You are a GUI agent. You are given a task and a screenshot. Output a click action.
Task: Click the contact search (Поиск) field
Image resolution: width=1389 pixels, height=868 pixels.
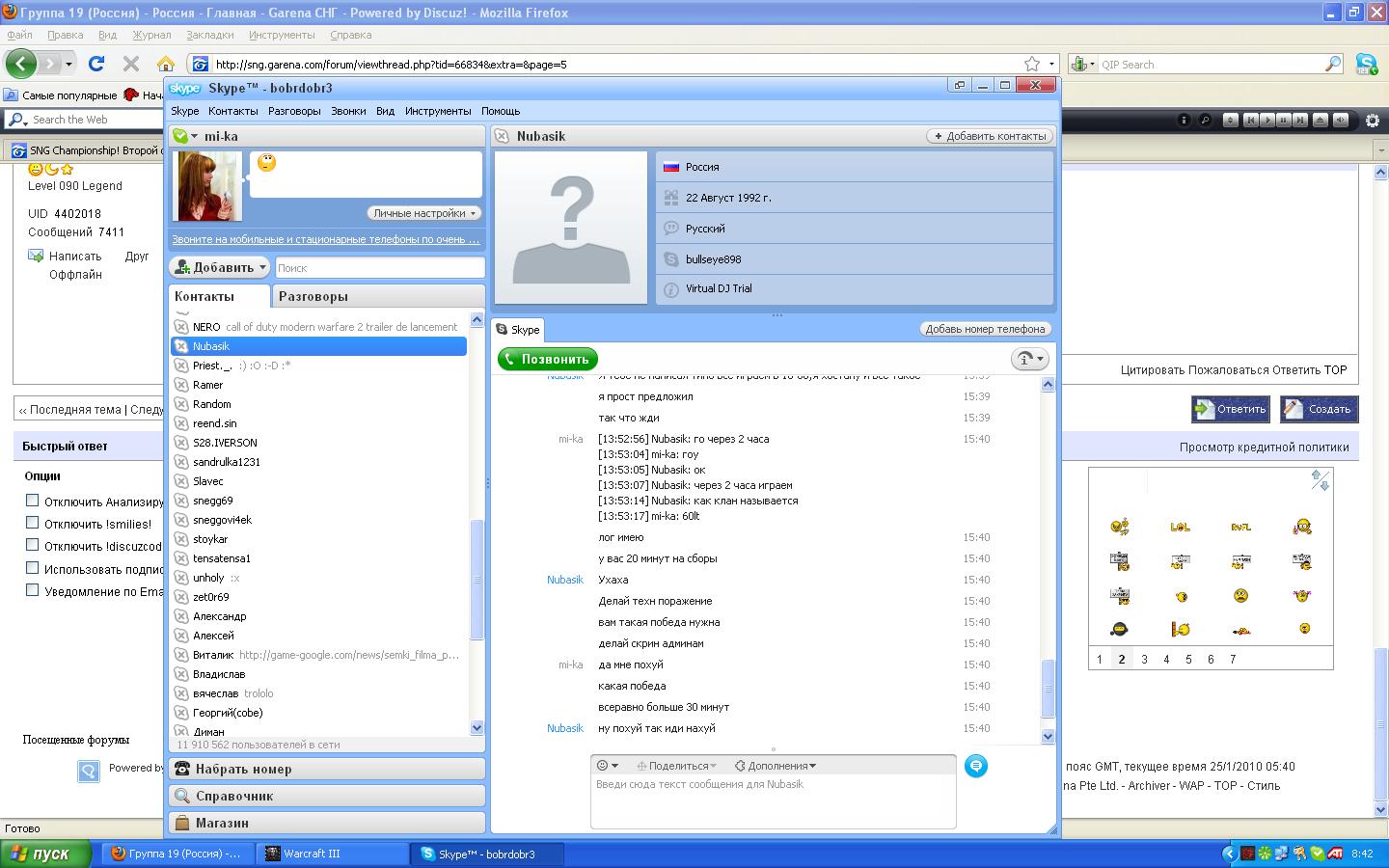[380, 268]
